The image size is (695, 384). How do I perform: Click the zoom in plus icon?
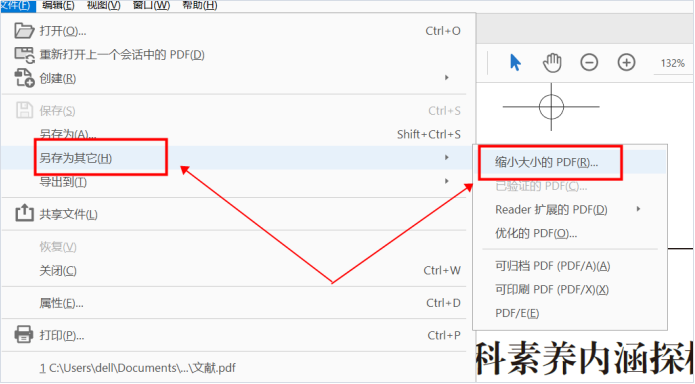[626, 63]
